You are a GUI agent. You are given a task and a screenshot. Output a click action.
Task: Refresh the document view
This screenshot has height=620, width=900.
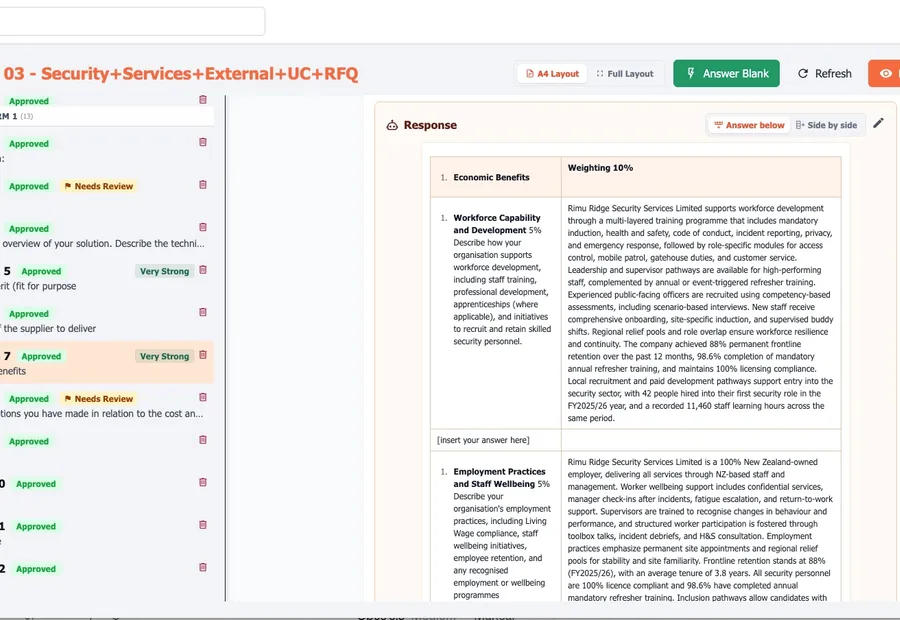pyautogui.click(x=825, y=73)
